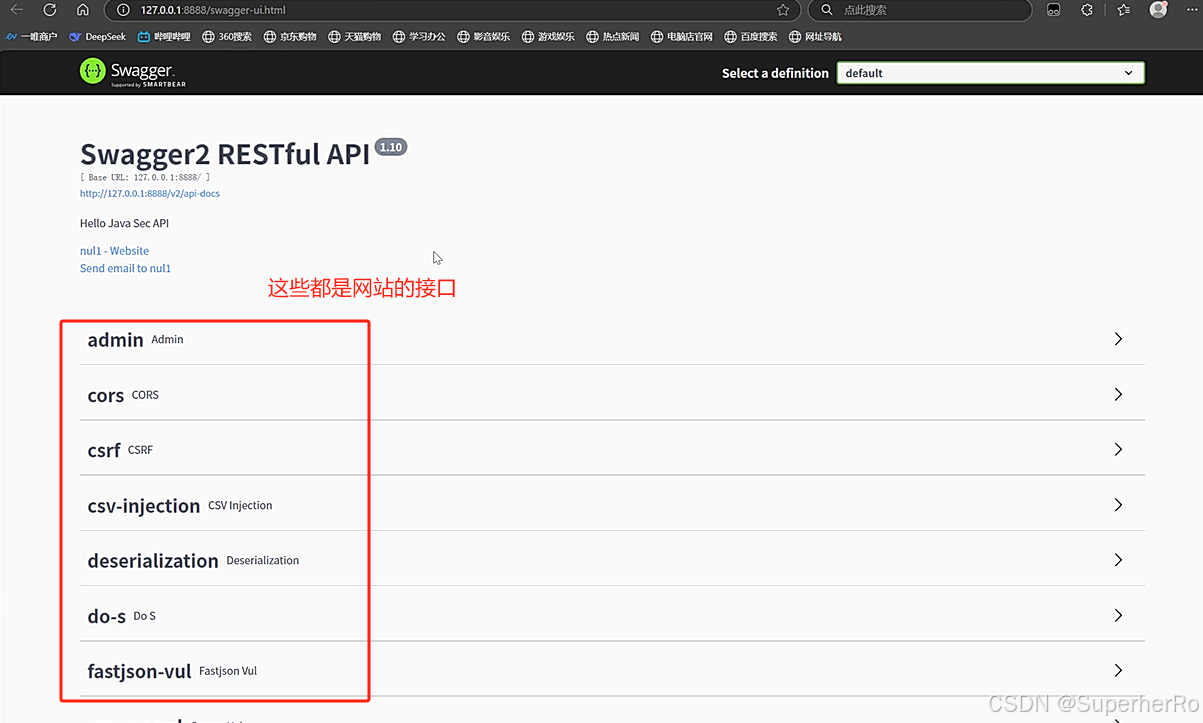Open the user profile avatar
This screenshot has width=1203, height=723.
coord(1158,10)
